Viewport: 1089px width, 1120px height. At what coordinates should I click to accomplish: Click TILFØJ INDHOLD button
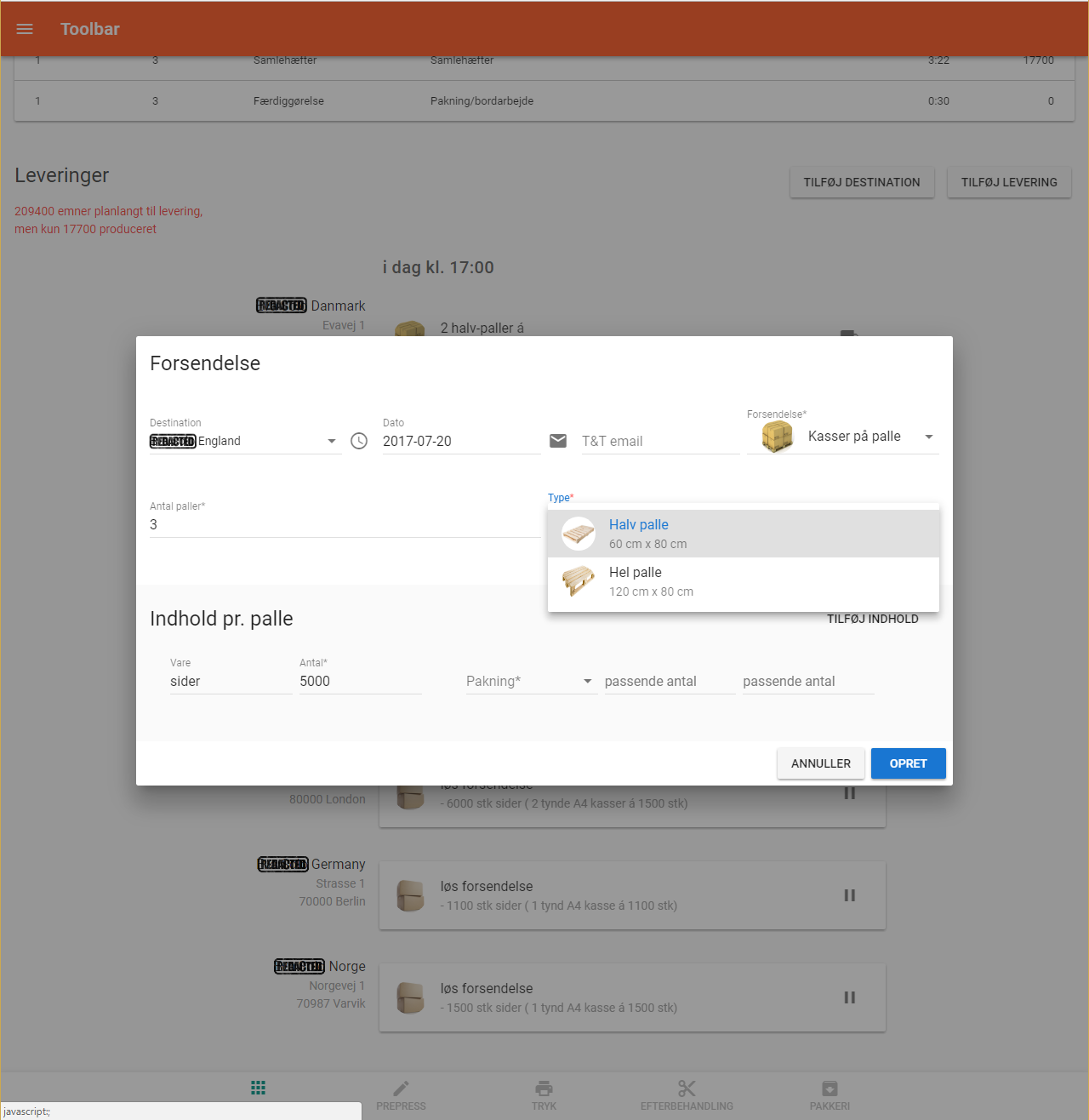point(873,619)
